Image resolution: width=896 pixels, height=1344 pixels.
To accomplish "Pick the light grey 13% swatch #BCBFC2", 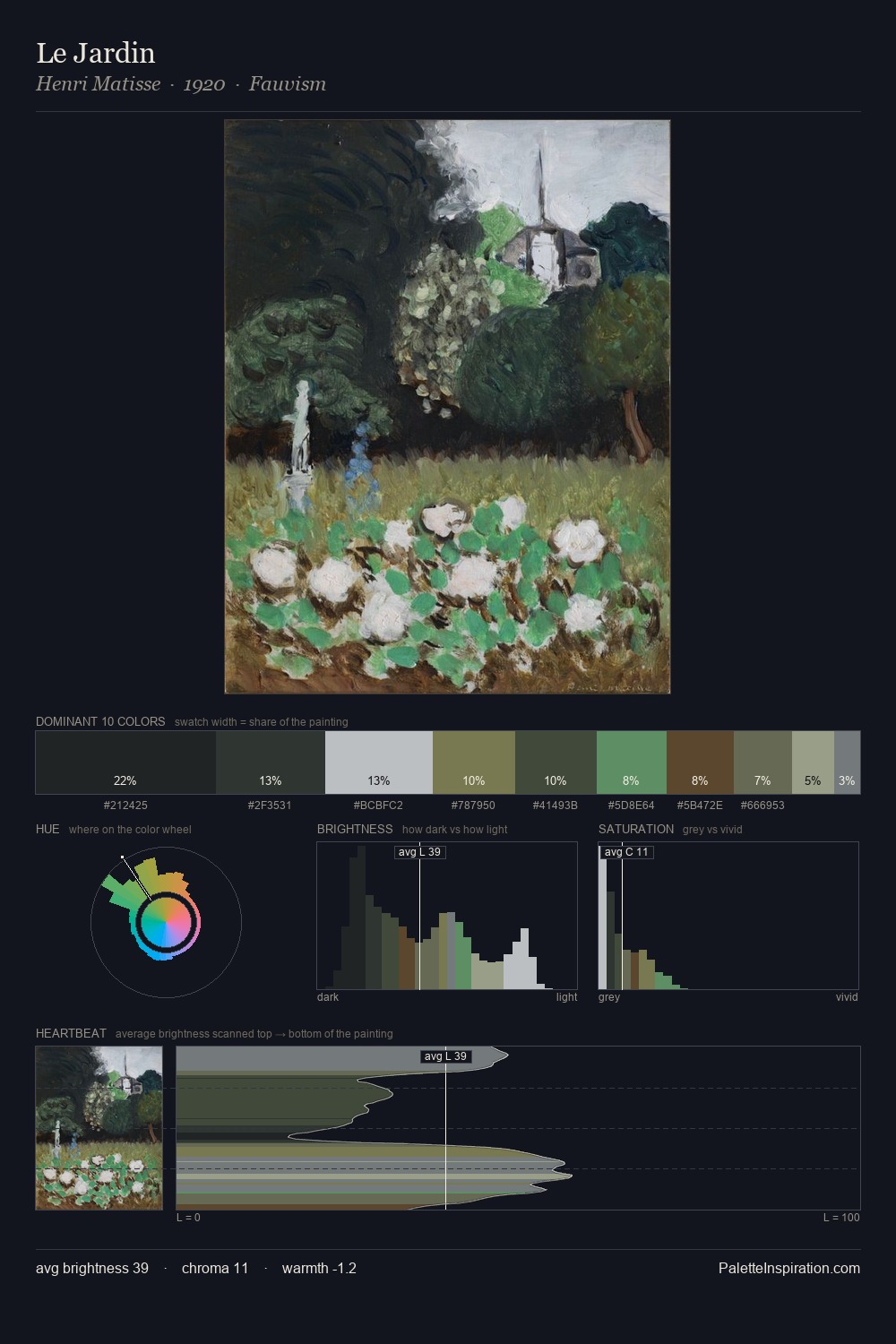I will pyautogui.click(x=379, y=762).
